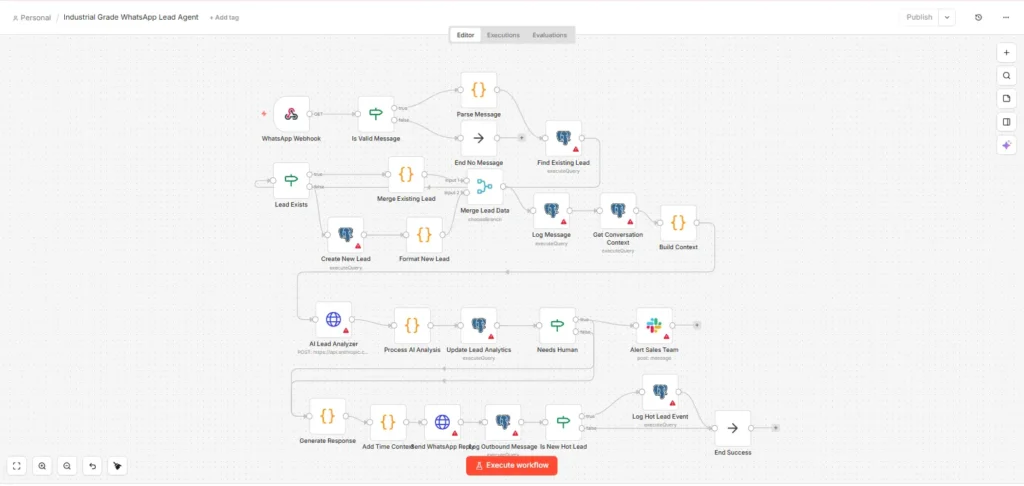Viewport: 1024px width, 486px height.
Task: Click the tidy up workflow broom icon
Action: click(117, 466)
